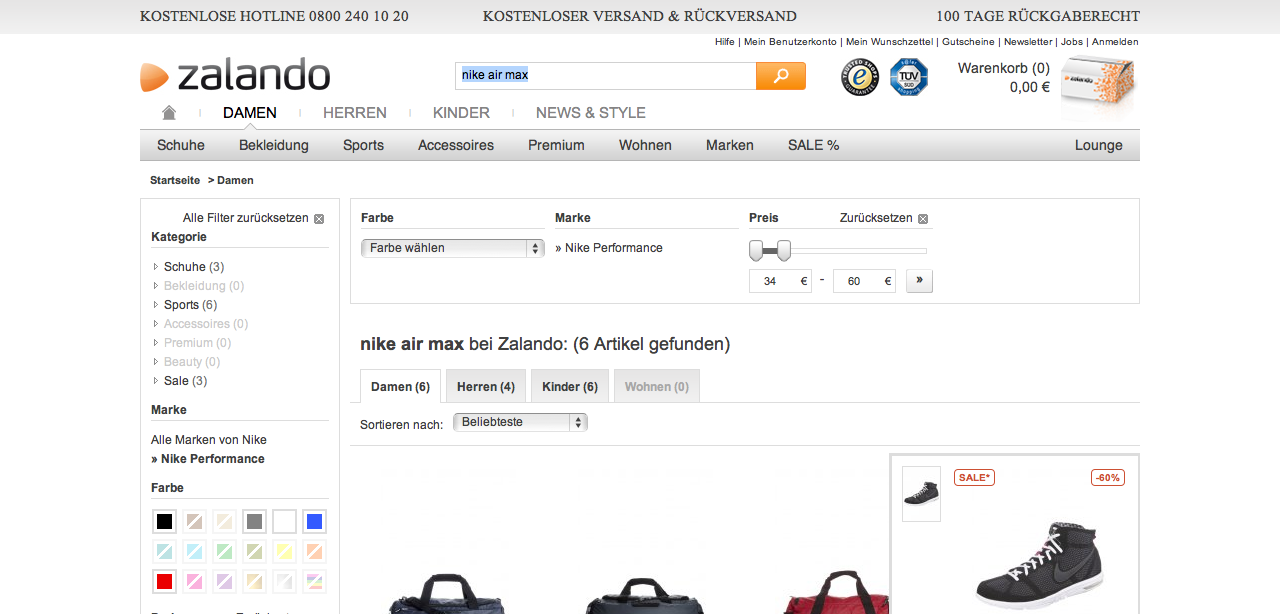This screenshot has height=614, width=1280.
Task: Reset all filters using the x icon
Action: pos(319,219)
